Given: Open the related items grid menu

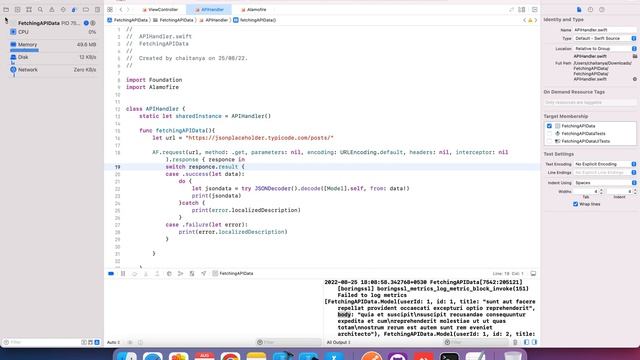Looking at the screenshot, I should pyautogui.click(x=110, y=9).
